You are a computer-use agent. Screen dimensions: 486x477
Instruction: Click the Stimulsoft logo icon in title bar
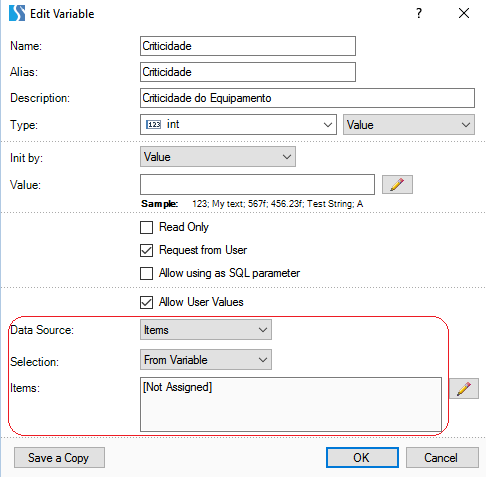pos(17,13)
